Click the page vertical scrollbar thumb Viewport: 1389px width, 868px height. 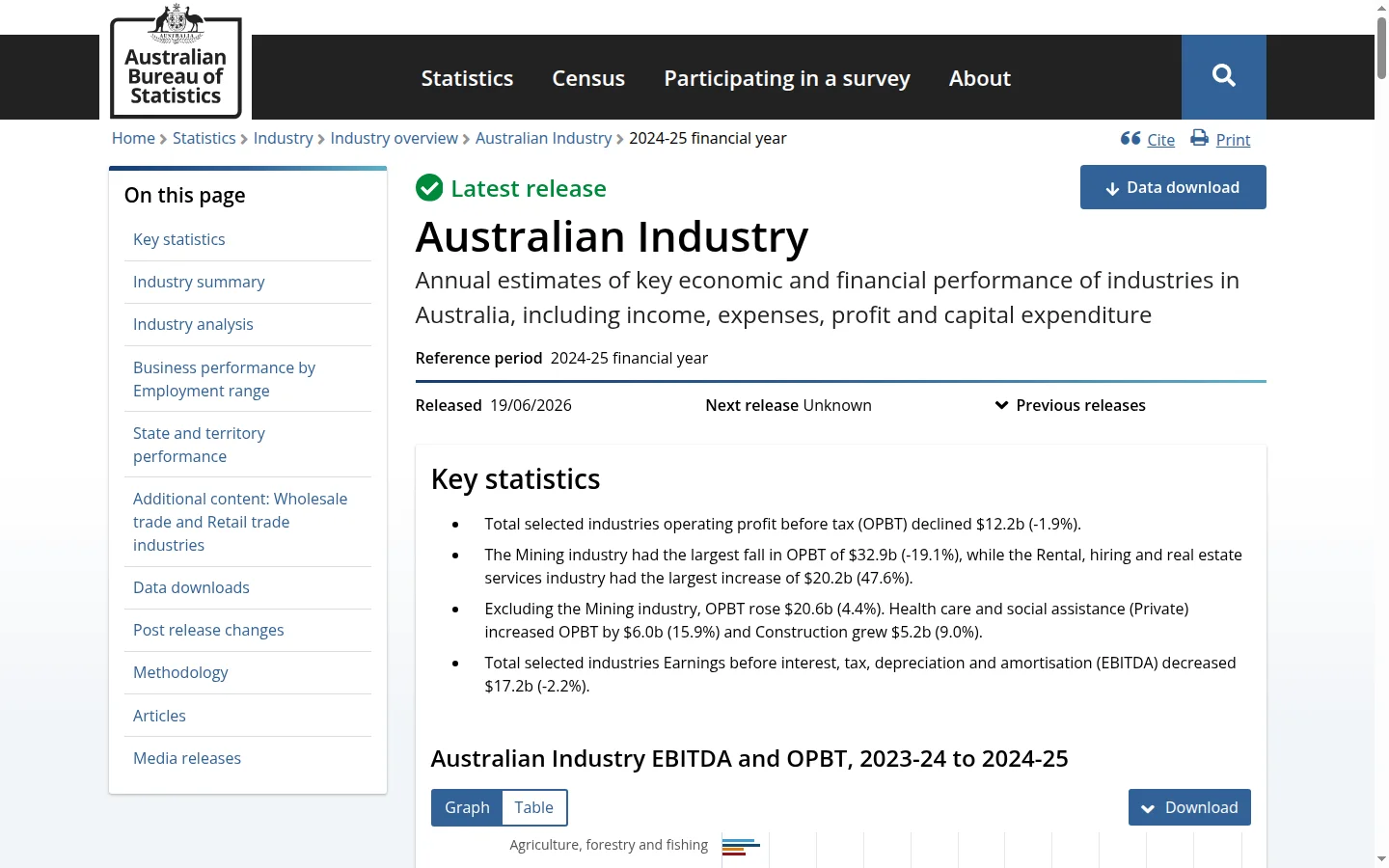point(1381,47)
